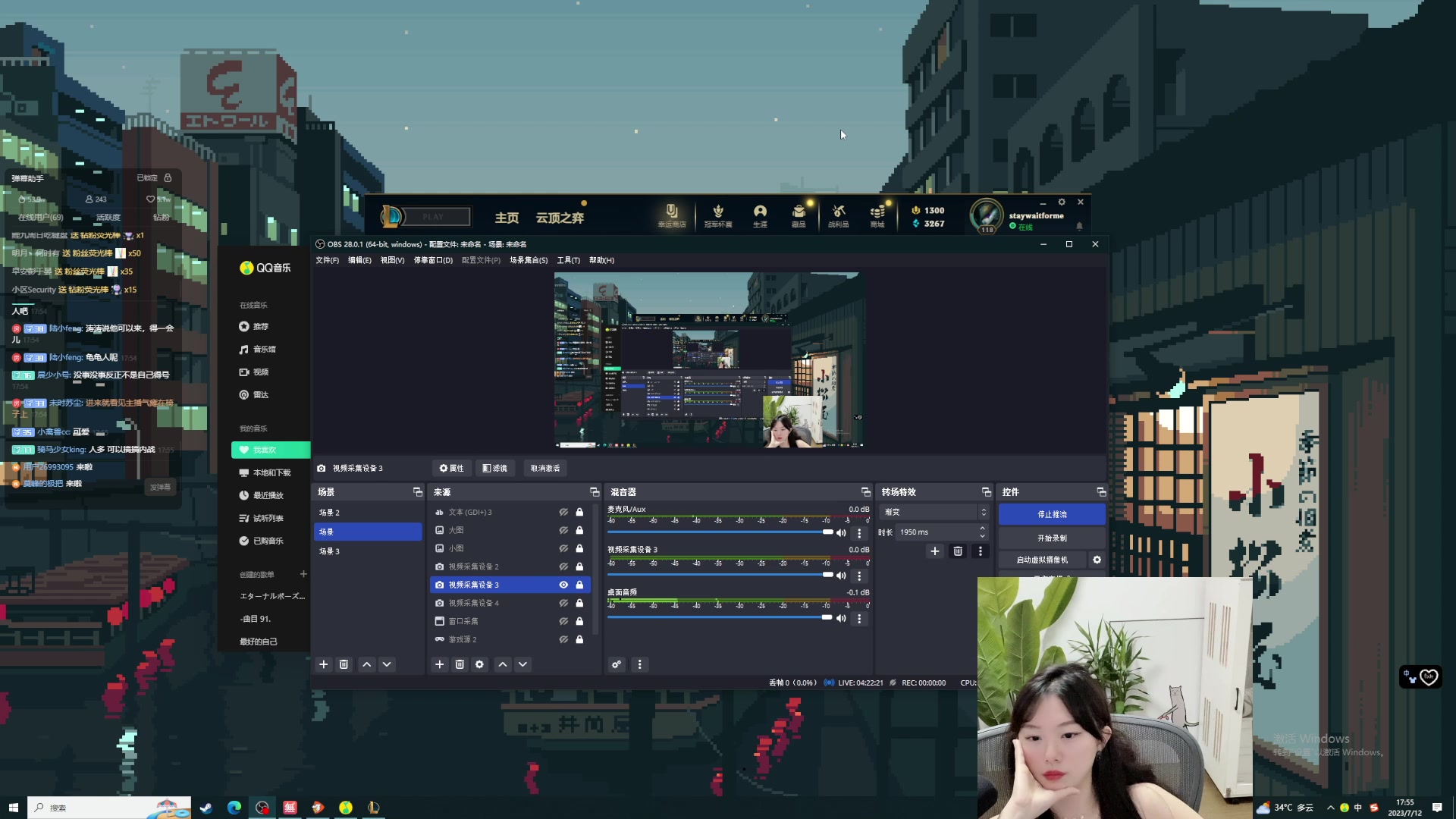
Task: Add a new source with plus icon
Action: coord(439,664)
